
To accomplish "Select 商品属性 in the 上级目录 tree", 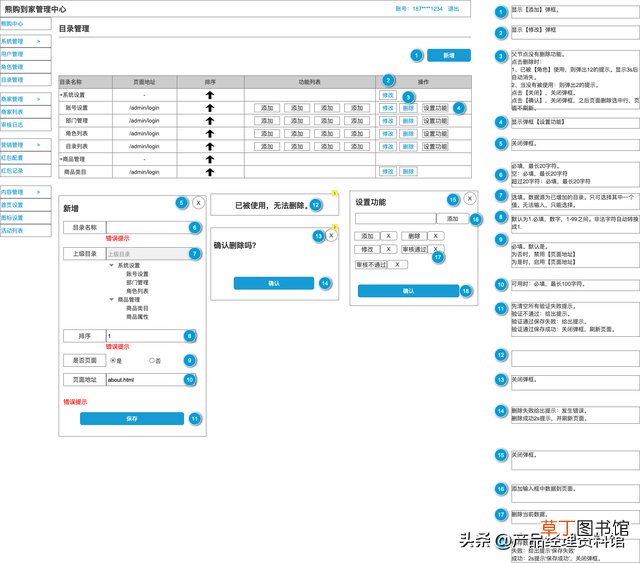I will click(x=137, y=317).
